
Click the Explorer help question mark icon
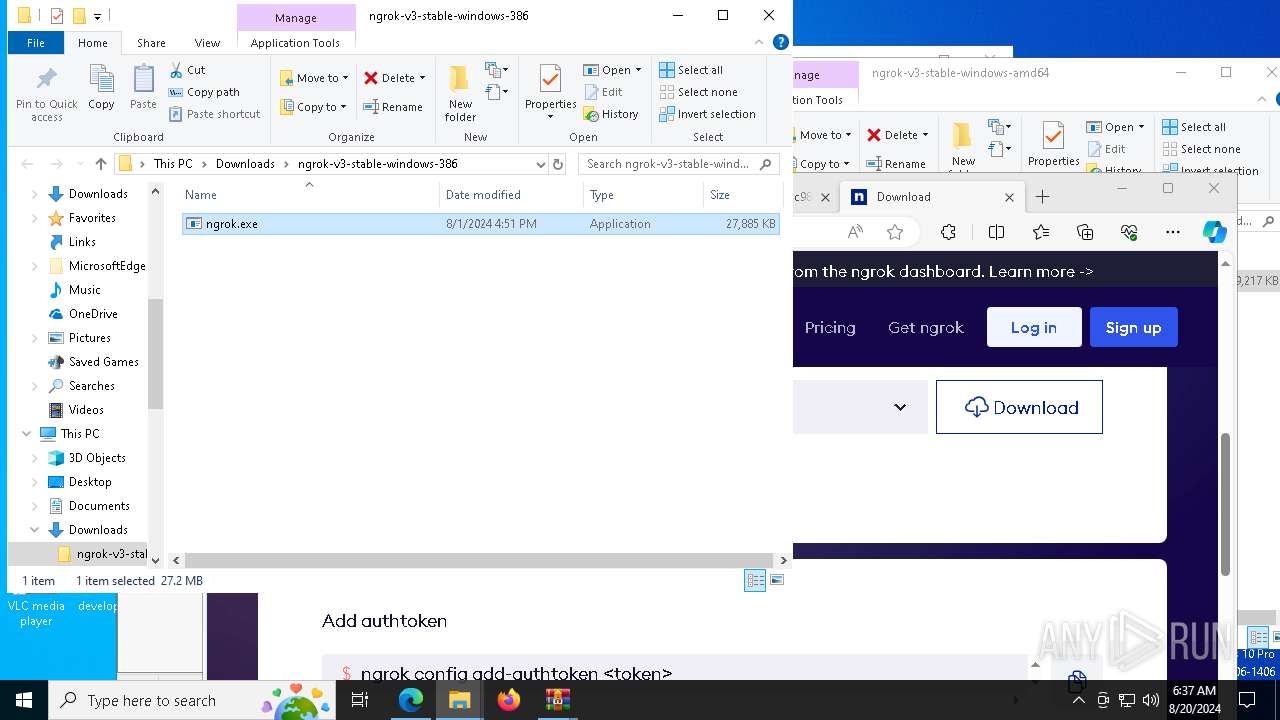pyautogui.click(x=781, y=42)
